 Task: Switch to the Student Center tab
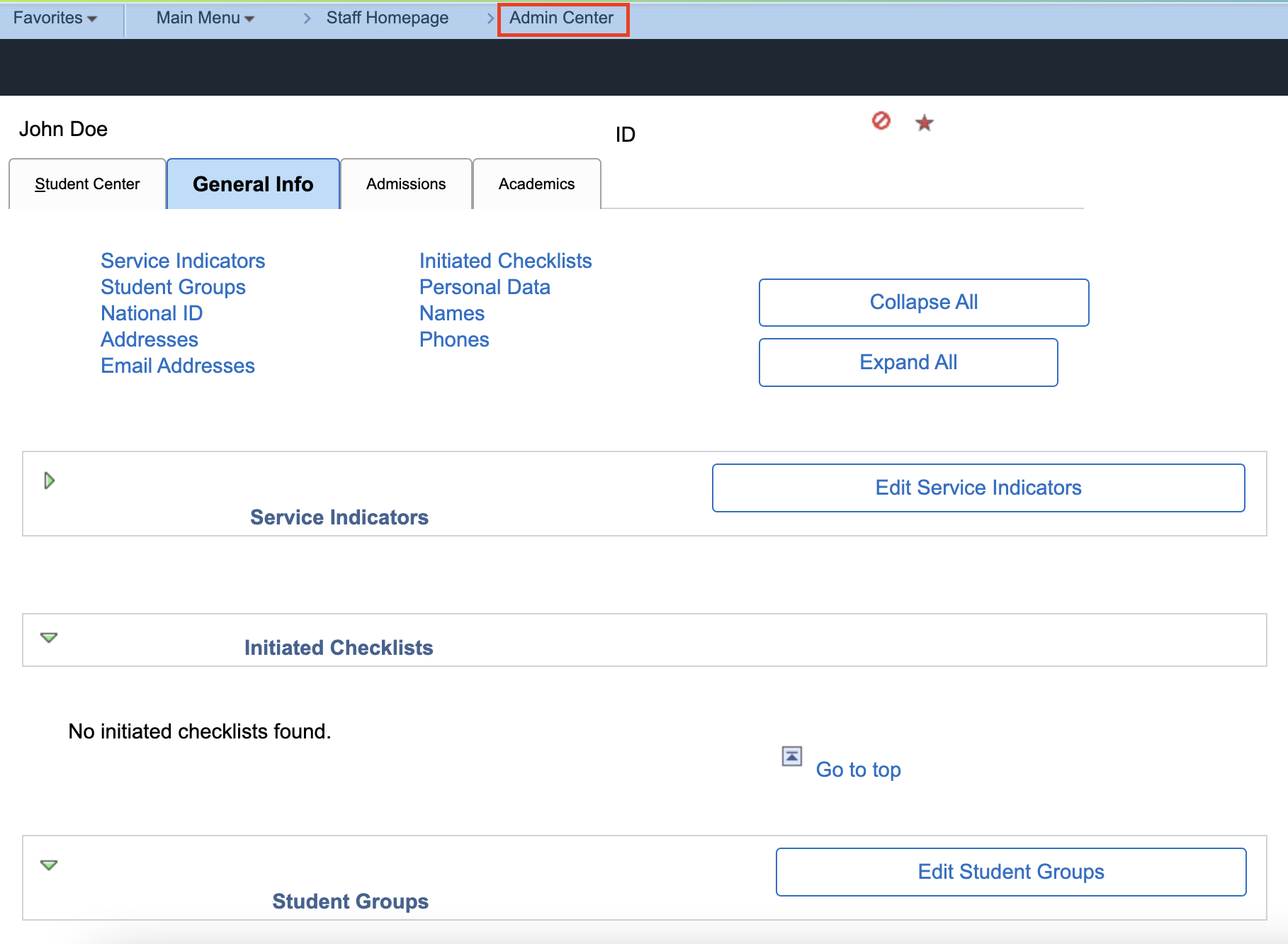click(87, 184)
